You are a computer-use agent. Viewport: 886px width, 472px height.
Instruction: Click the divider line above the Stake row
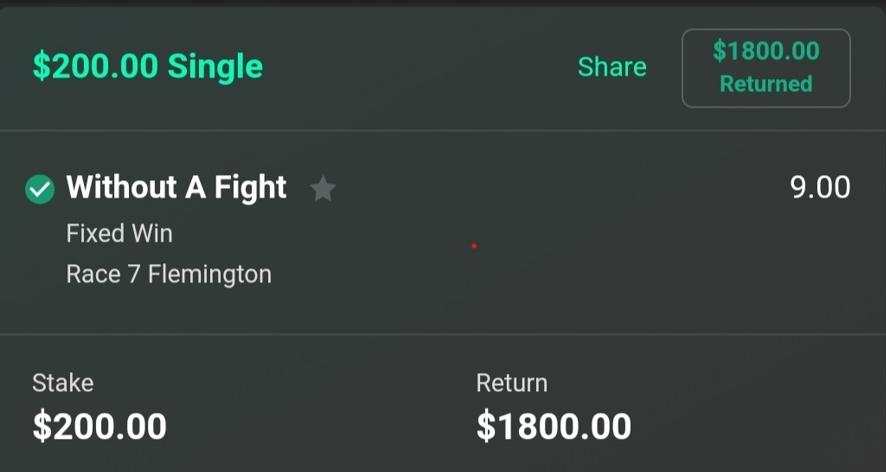443,334
